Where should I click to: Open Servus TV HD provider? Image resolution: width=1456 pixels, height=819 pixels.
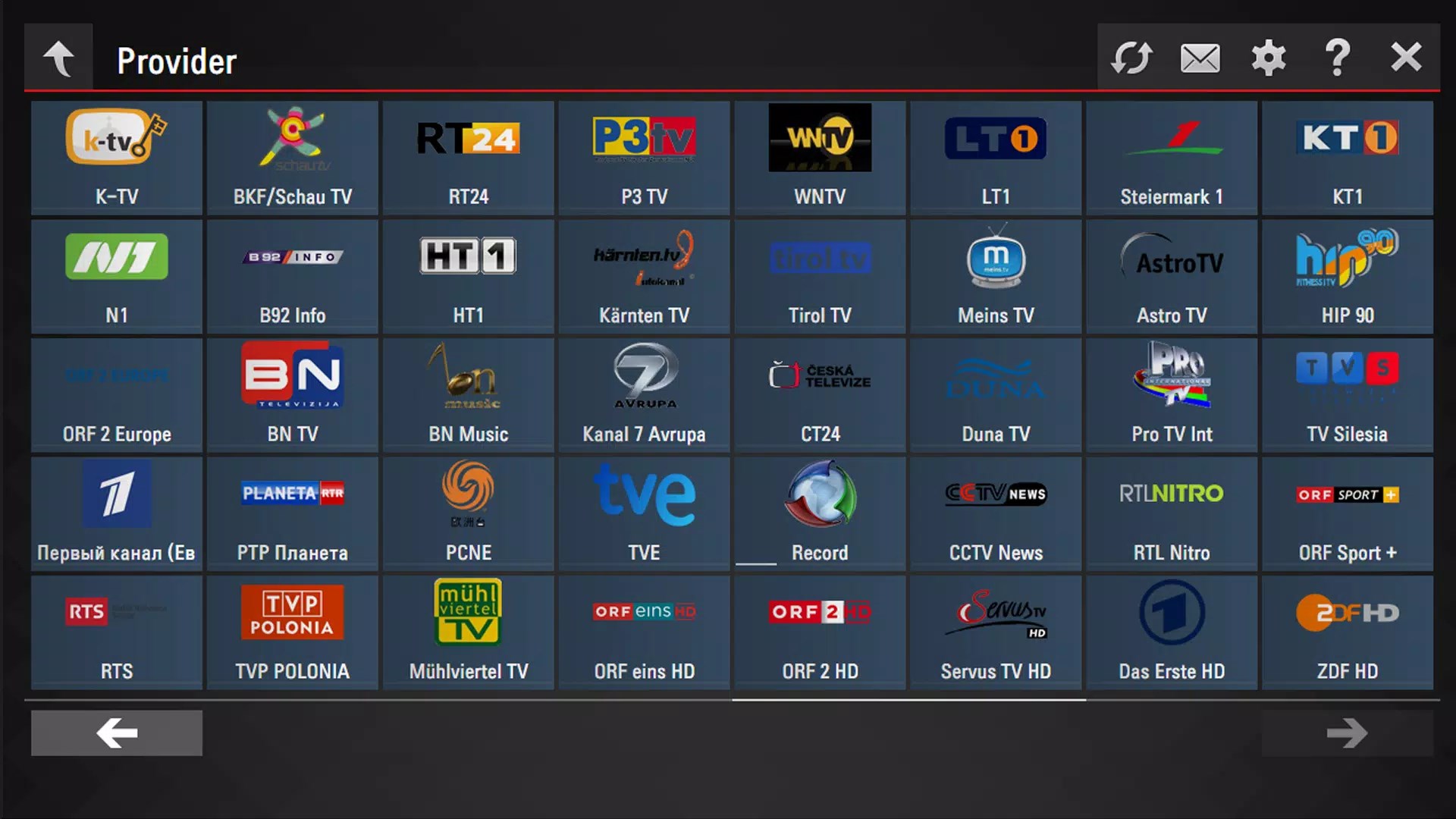(x=995, y=629)
